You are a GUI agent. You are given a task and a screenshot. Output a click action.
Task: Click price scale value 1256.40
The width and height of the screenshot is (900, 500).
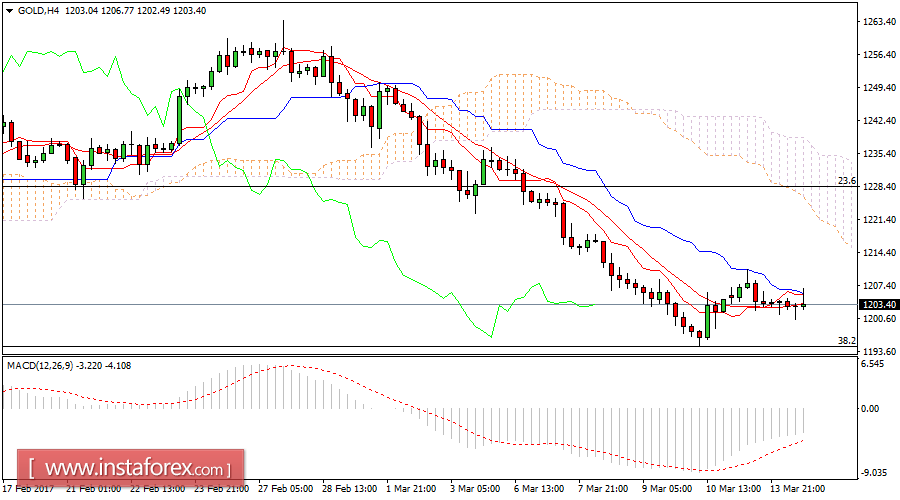click(880, 55)
